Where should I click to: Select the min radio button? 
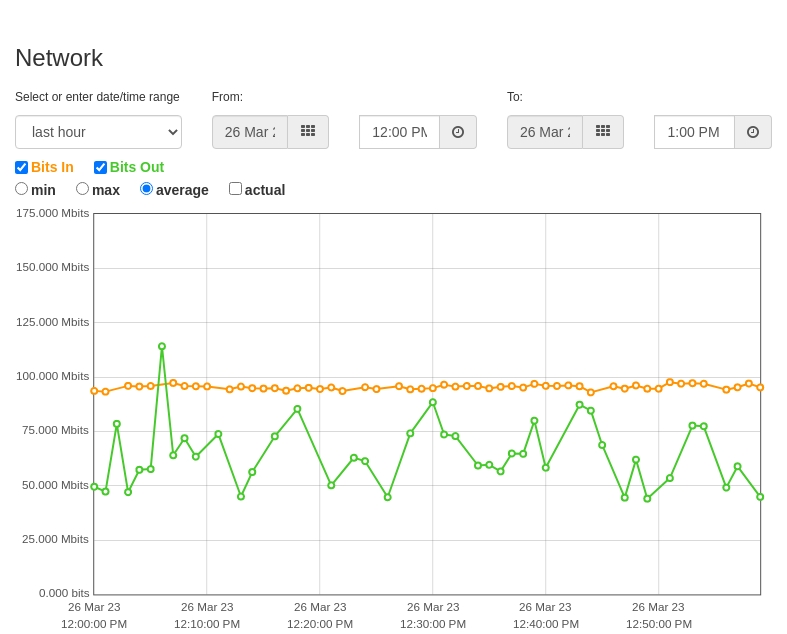pyautogui.click(x=22, y=189)
